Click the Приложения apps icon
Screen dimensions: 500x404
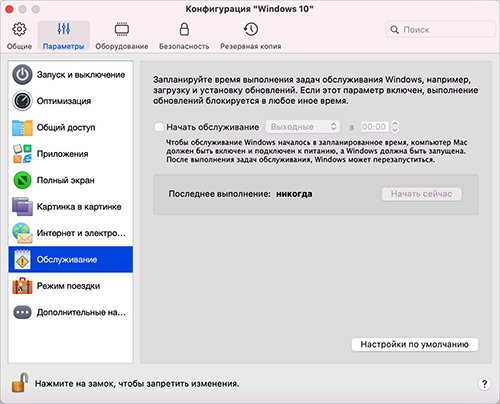[x=22, y=154]
